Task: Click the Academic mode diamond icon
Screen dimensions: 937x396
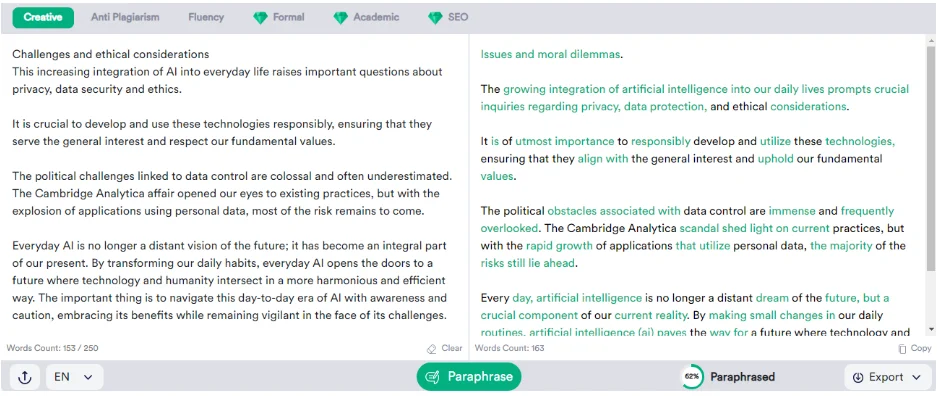Action: [x=340, y=18]
